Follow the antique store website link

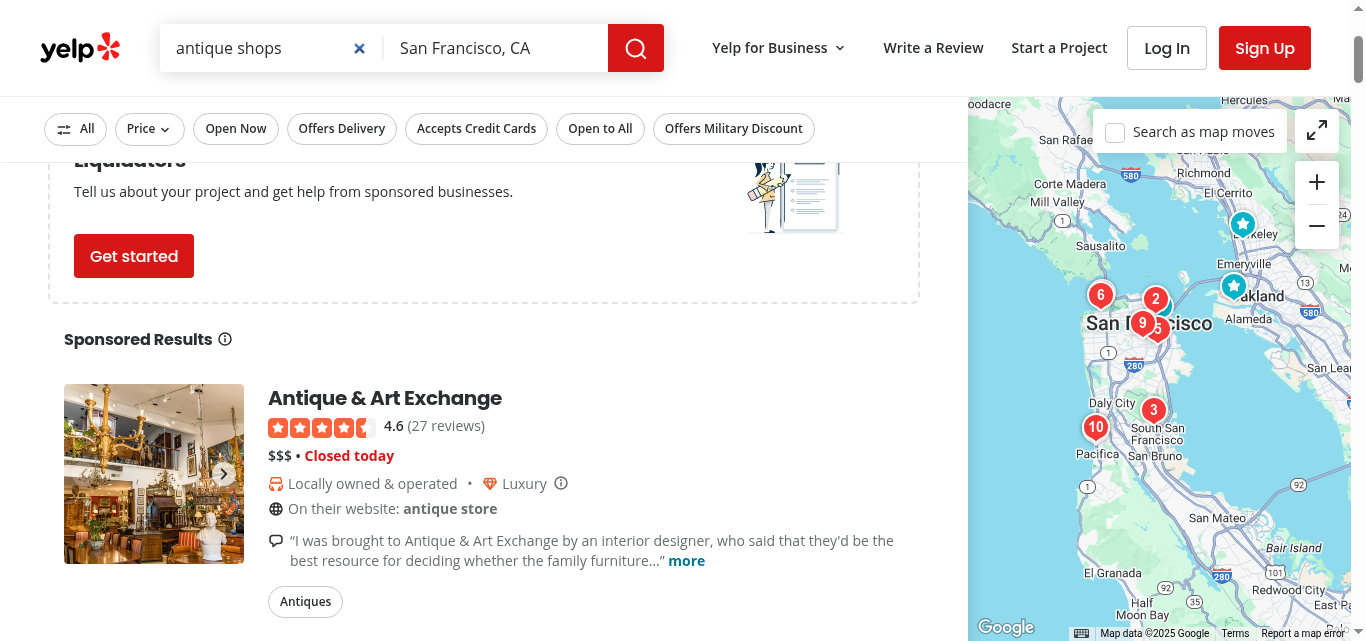(x=450, y=509)
